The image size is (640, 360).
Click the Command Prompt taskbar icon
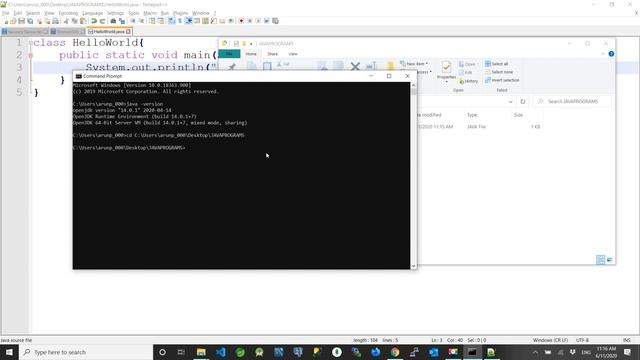(472, 352)
